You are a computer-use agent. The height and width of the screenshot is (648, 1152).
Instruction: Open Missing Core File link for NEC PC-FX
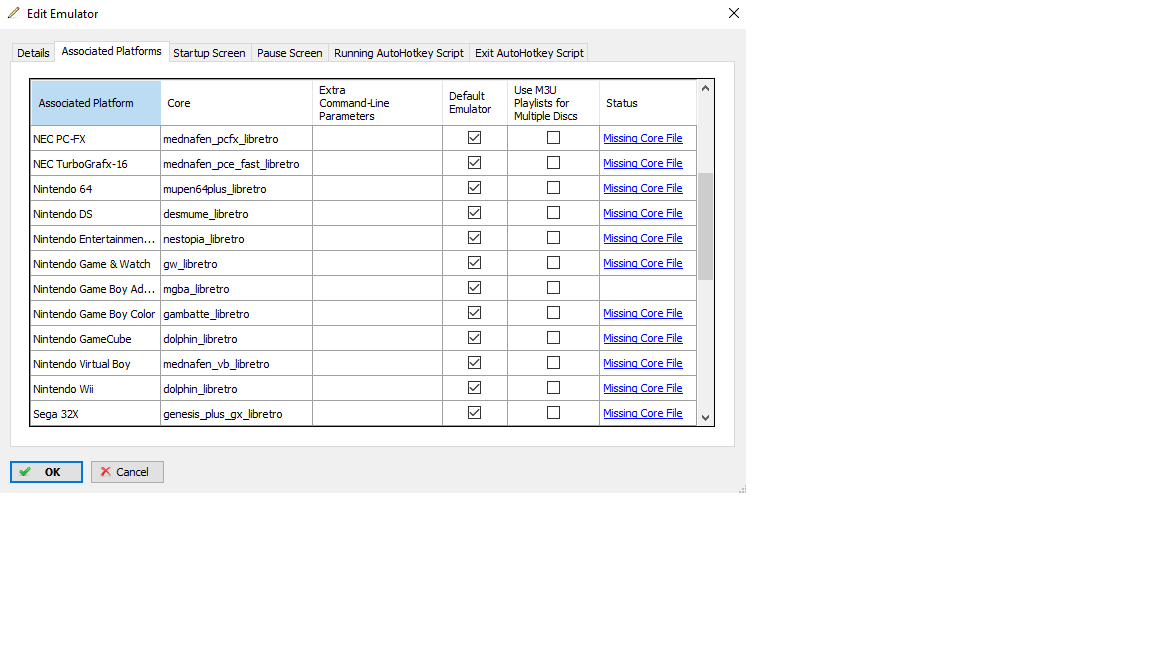[x=643, y=138]
